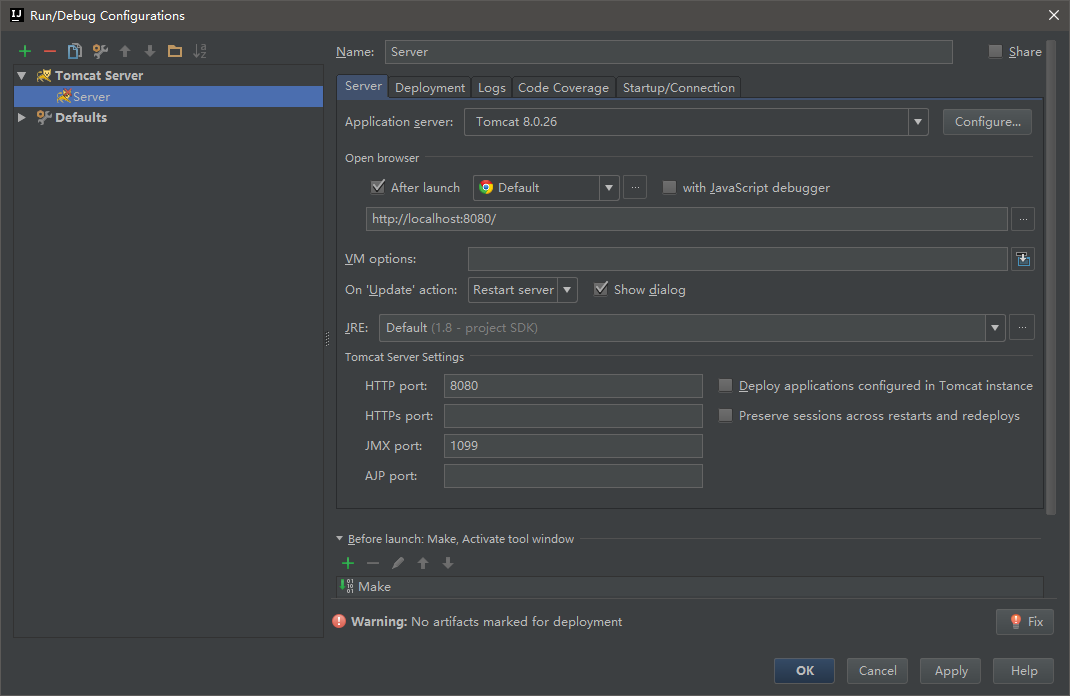Click the vertical scrollbar on the right side
1070x696 pixels.
(1051, 277)
